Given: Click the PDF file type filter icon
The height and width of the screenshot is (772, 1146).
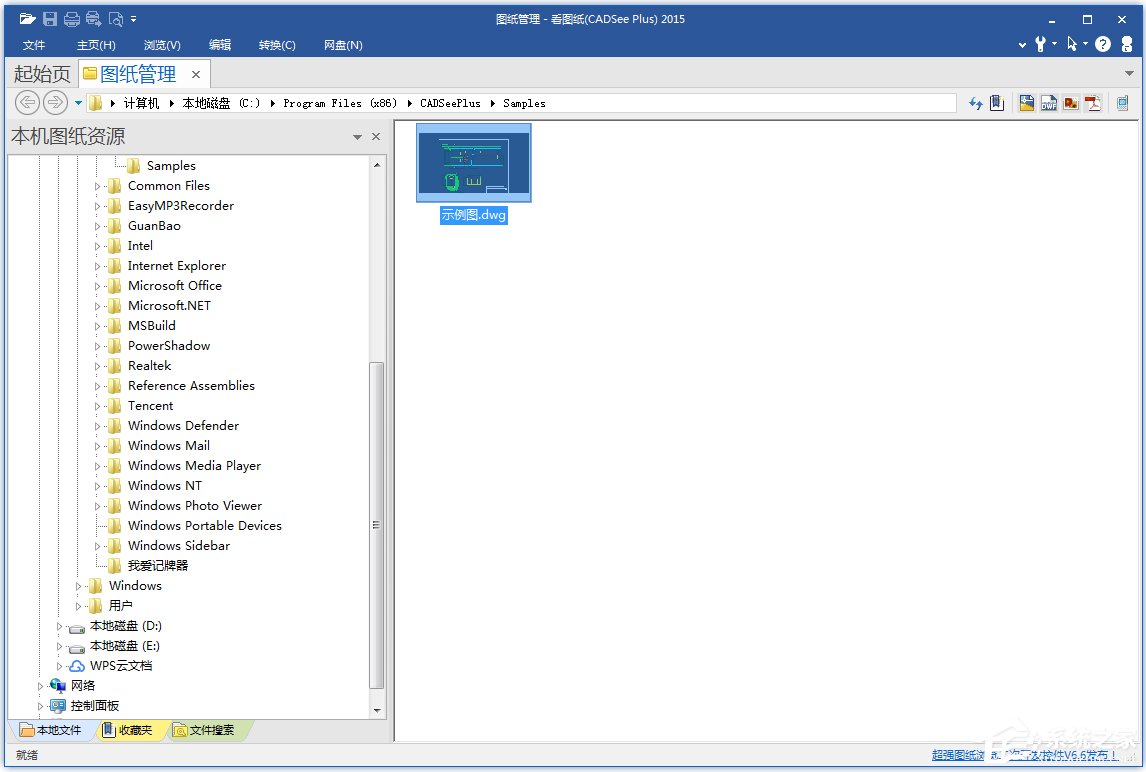Looking at the screenshot, I should [x=1093, y=103].
